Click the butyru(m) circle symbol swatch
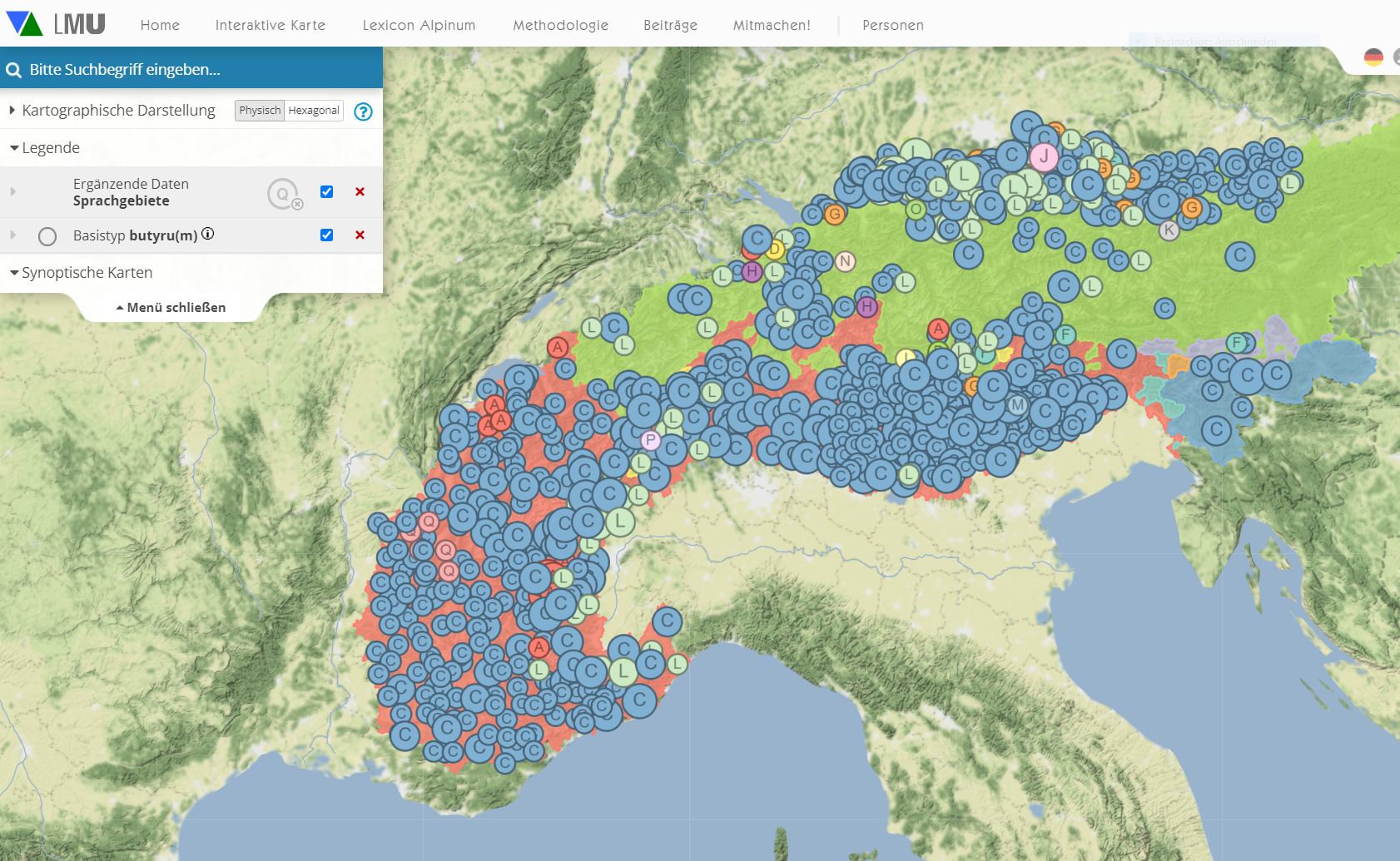 click(47, 237)
